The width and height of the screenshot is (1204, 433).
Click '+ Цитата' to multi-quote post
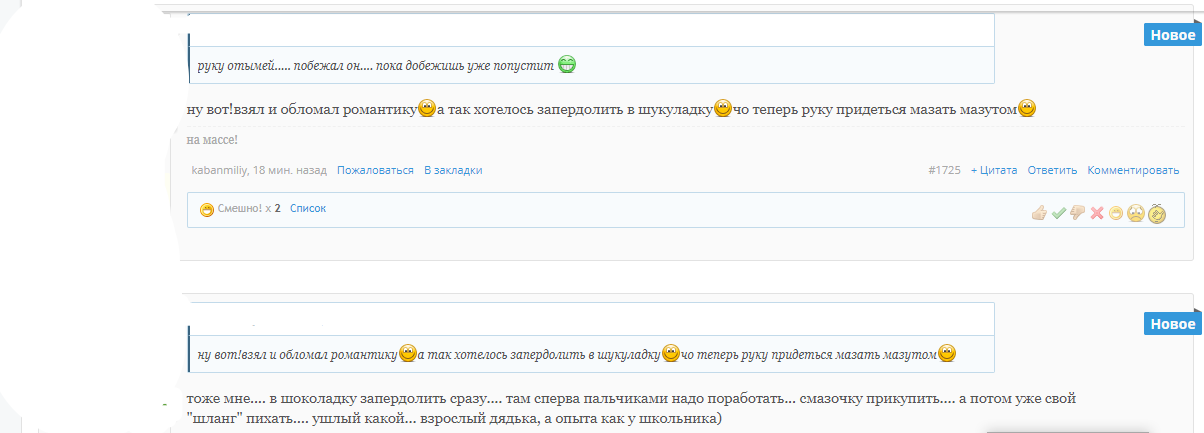[x=994, y=170]
